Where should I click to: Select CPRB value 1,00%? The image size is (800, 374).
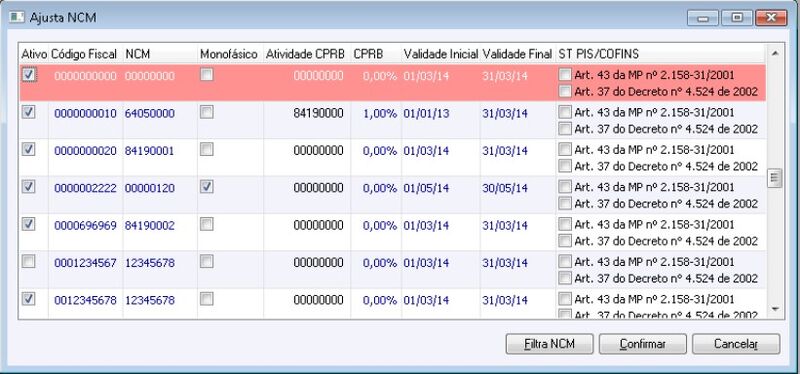(380, 113)
